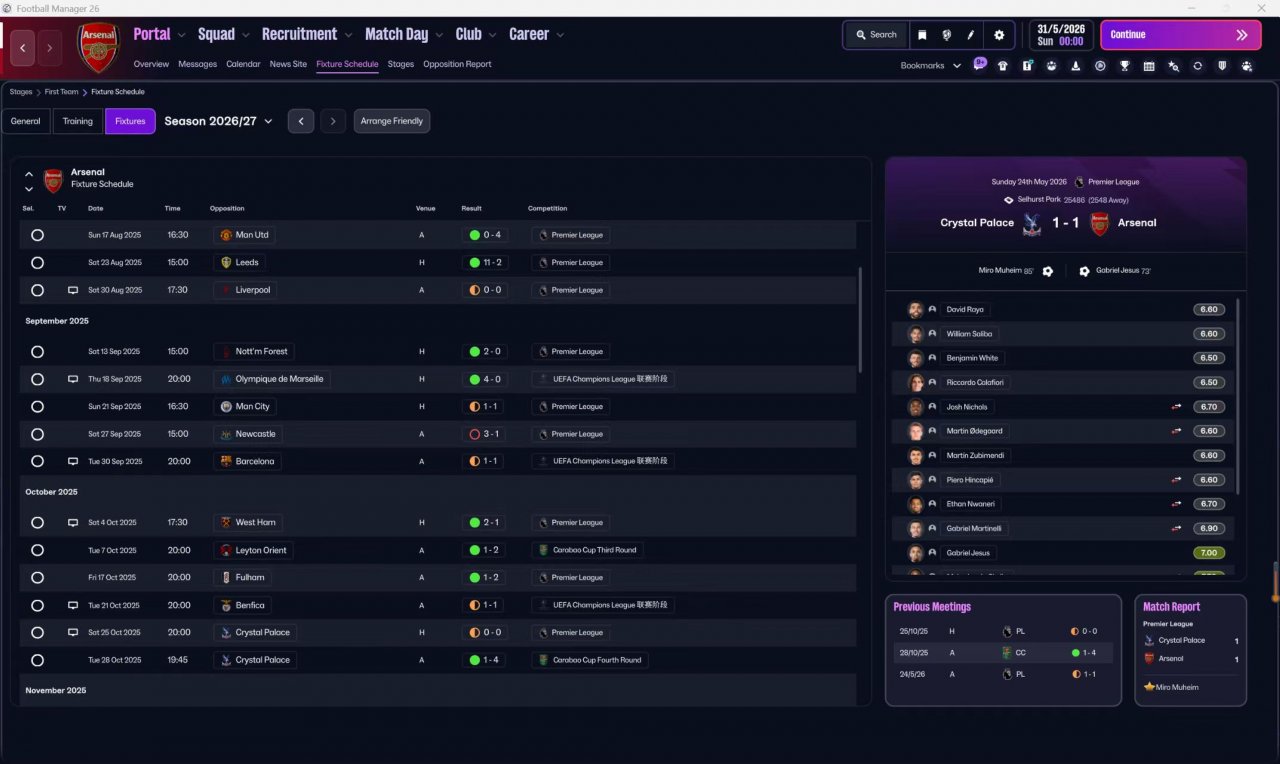Click the Man Utd club badge

pos(226,235)
